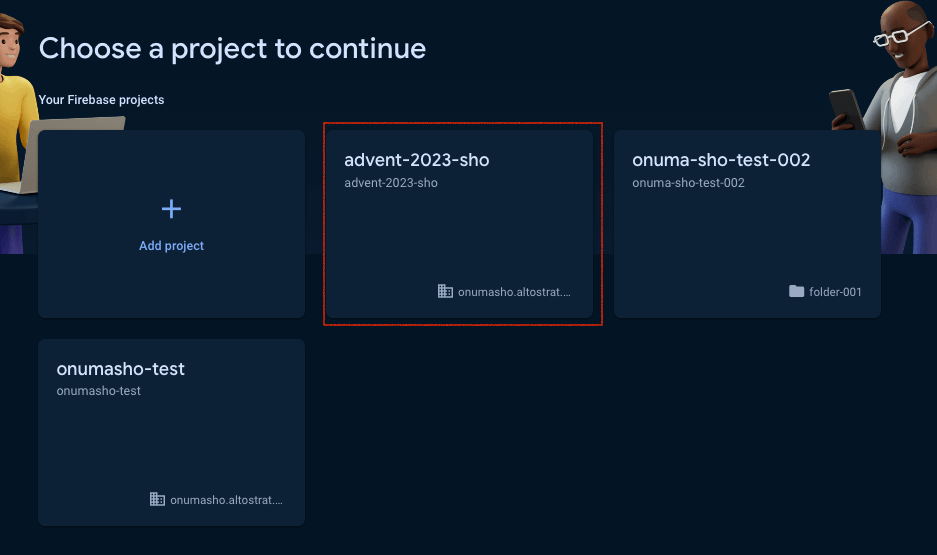Click the advent-2023-sho project ID subtitle
This screenshot has width=937, height=555.
(x=391, y=183)
